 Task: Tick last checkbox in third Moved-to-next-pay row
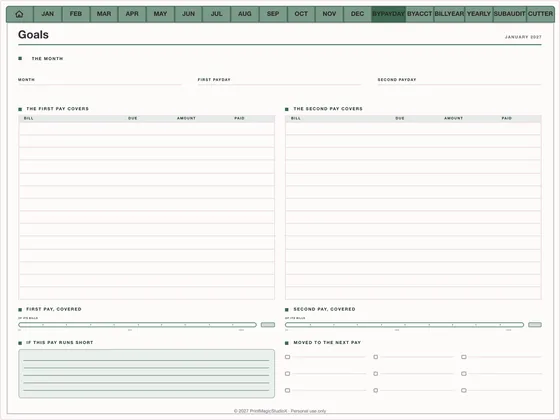[x=464, y=390]
